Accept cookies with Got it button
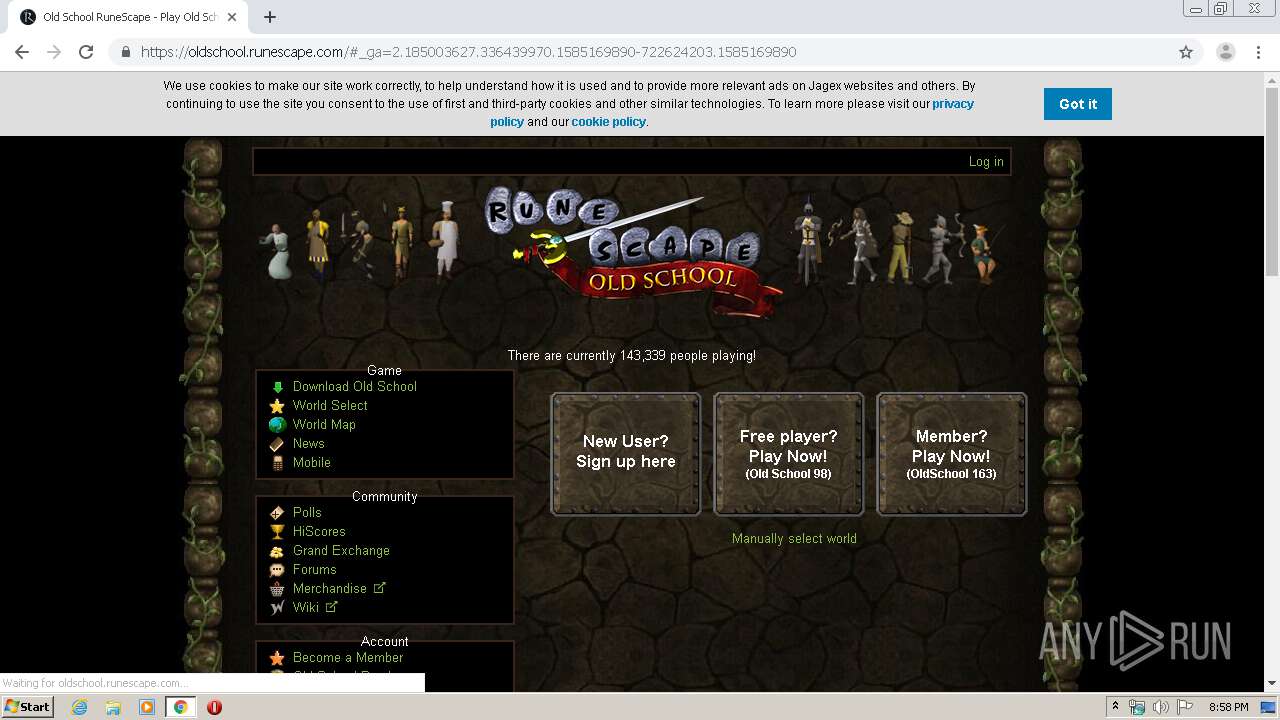 click(x=1078, y=104)
